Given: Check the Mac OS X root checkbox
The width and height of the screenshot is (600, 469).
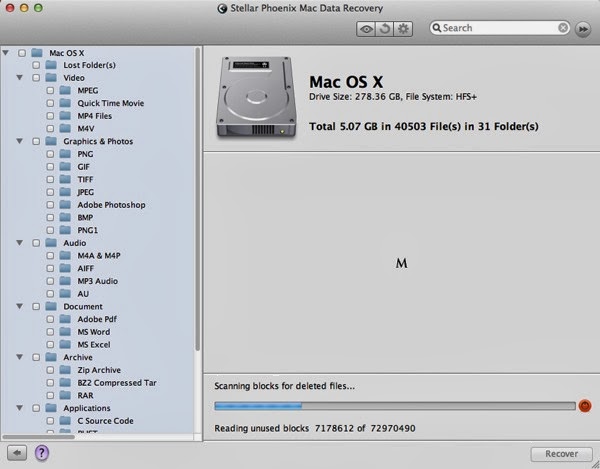Looking at the screenshot, I should [22, 53].
